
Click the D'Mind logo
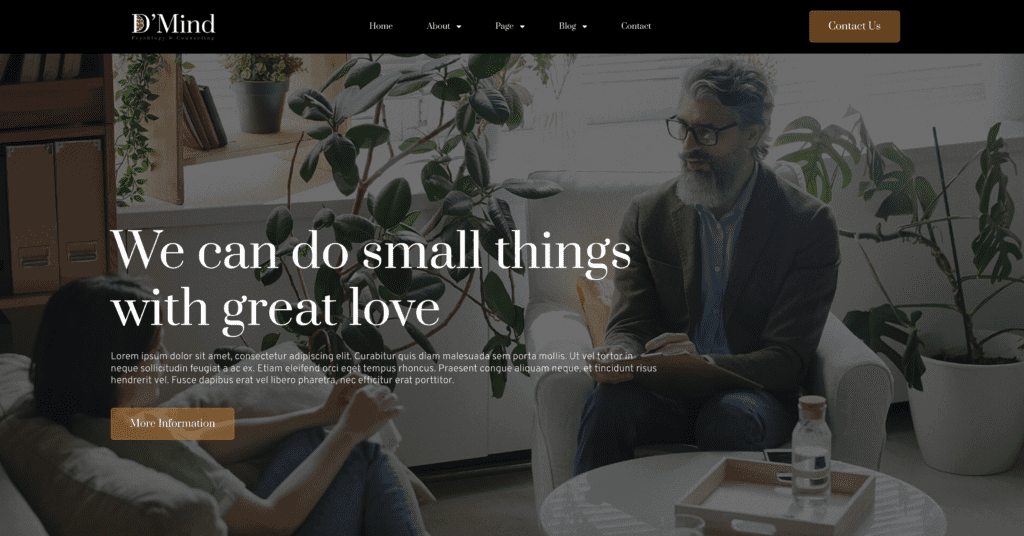pyautogui.click(x=173, y=27)
